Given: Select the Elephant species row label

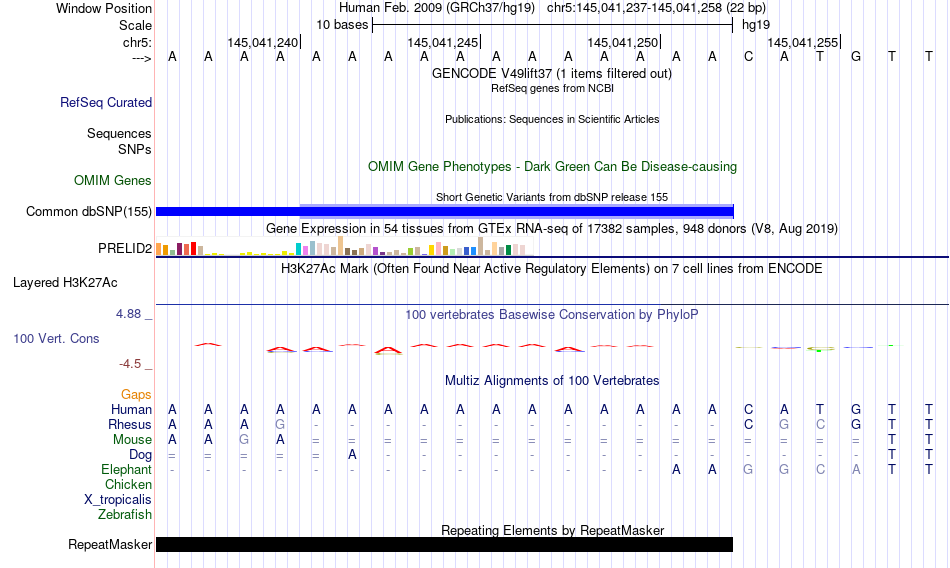Looking at the screenshot, I should [127, 470].
